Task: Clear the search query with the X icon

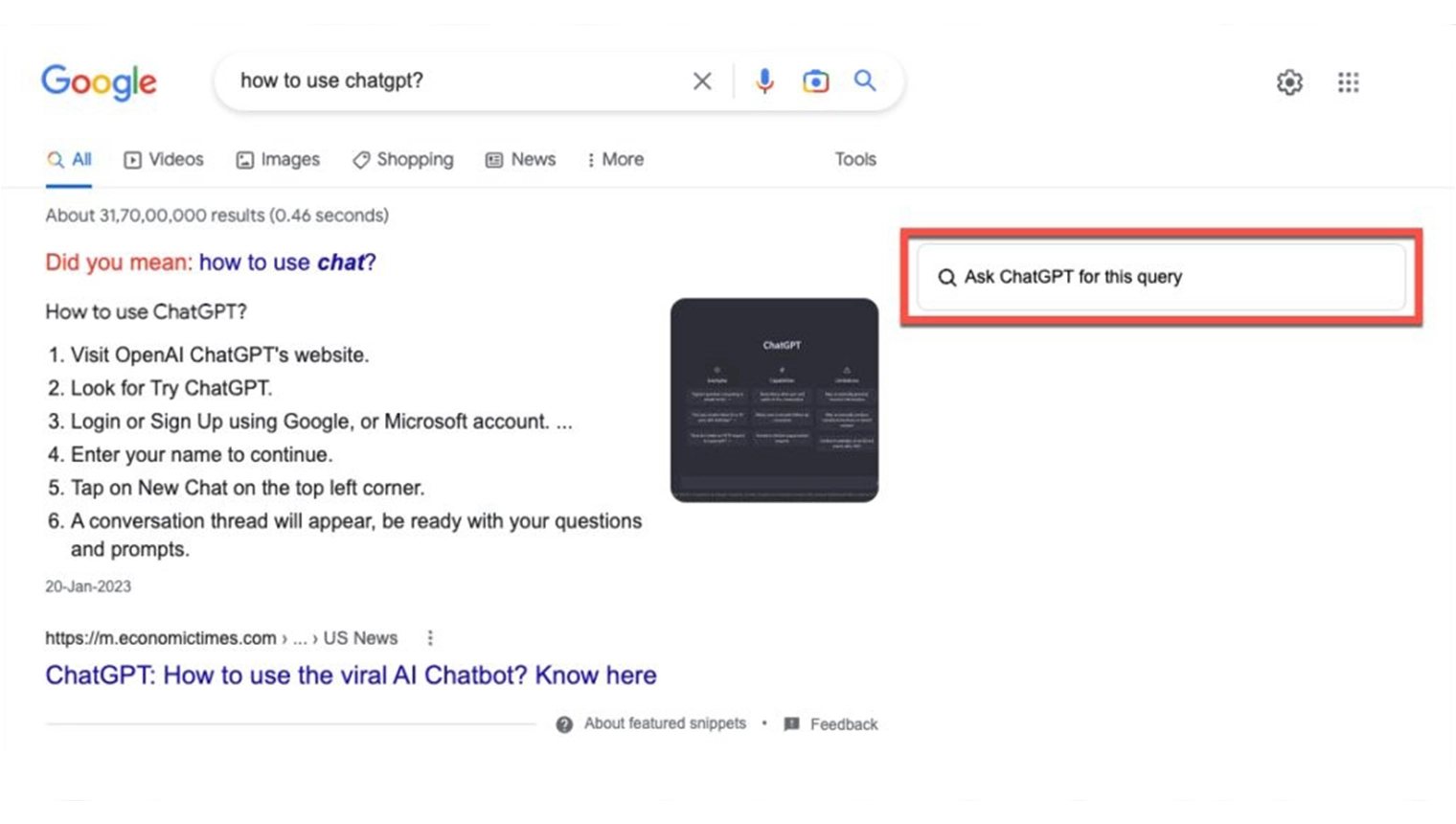Action: 702,80
